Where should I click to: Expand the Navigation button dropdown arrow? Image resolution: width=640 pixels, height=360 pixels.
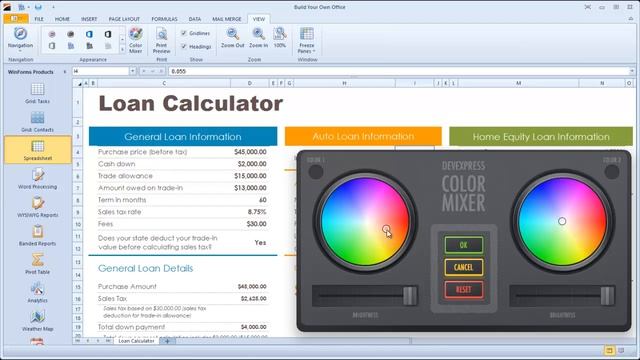(x=20, y=51)
